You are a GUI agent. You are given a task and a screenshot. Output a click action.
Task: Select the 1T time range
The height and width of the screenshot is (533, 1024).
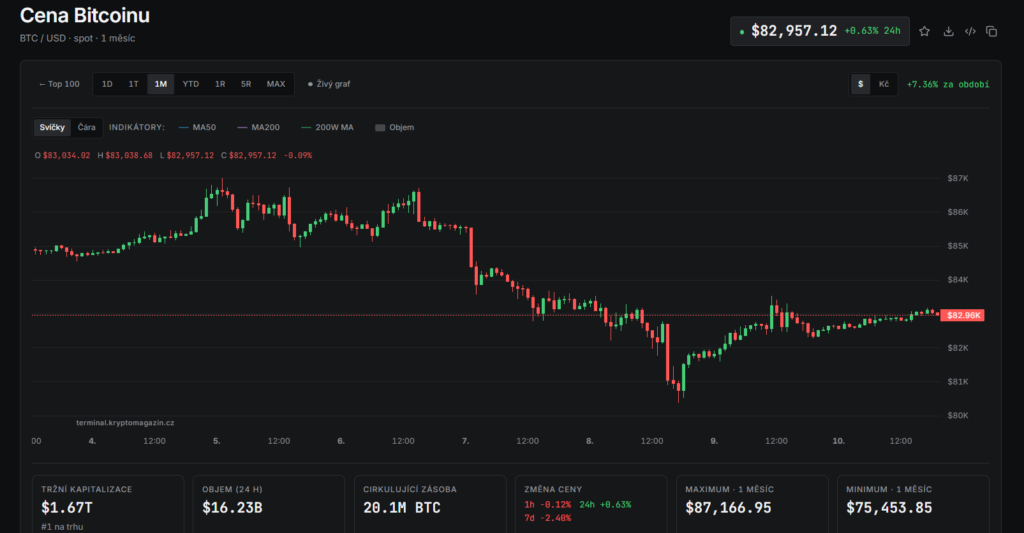(x=133, y=84)
